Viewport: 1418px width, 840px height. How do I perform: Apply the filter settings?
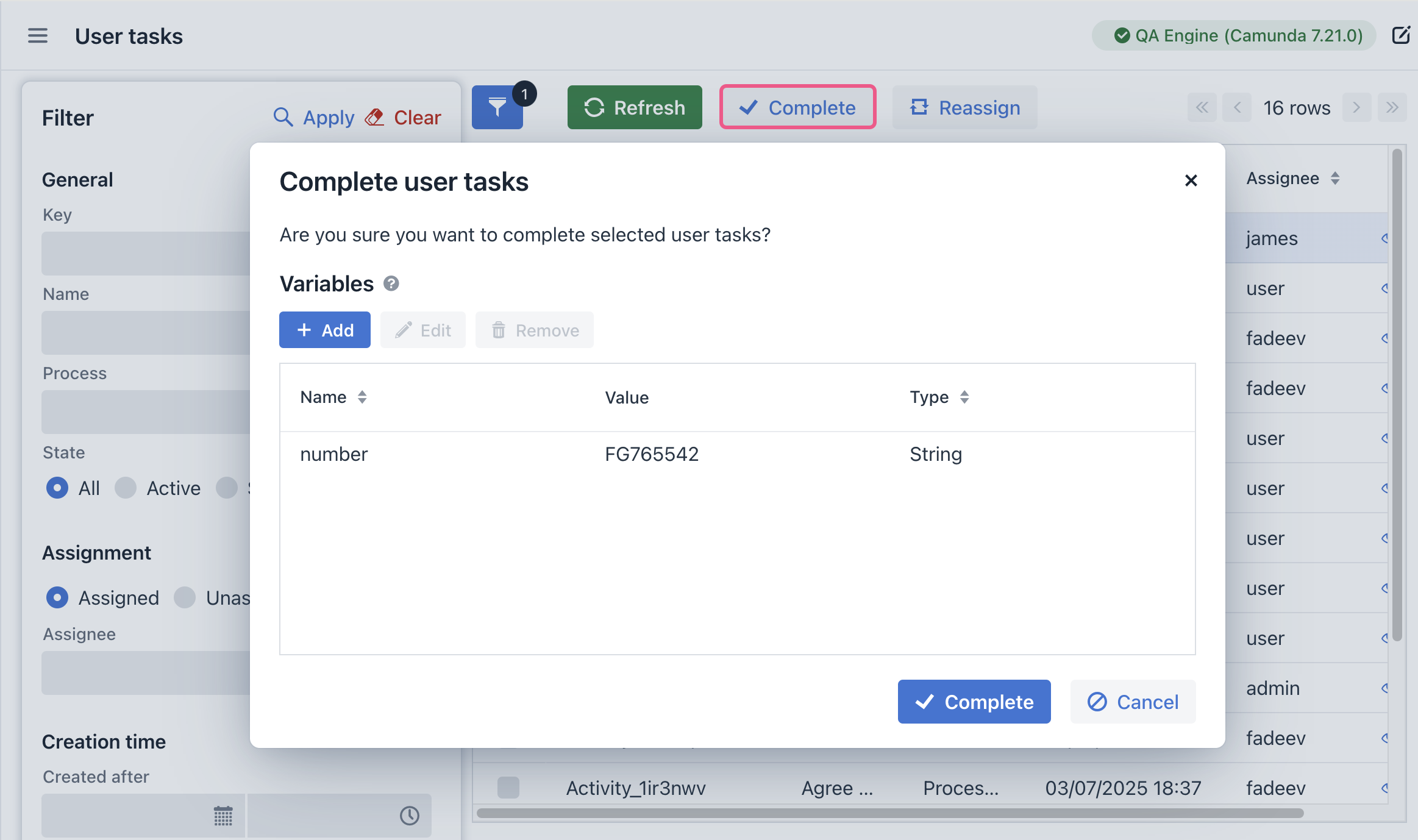tap(314, 117)
